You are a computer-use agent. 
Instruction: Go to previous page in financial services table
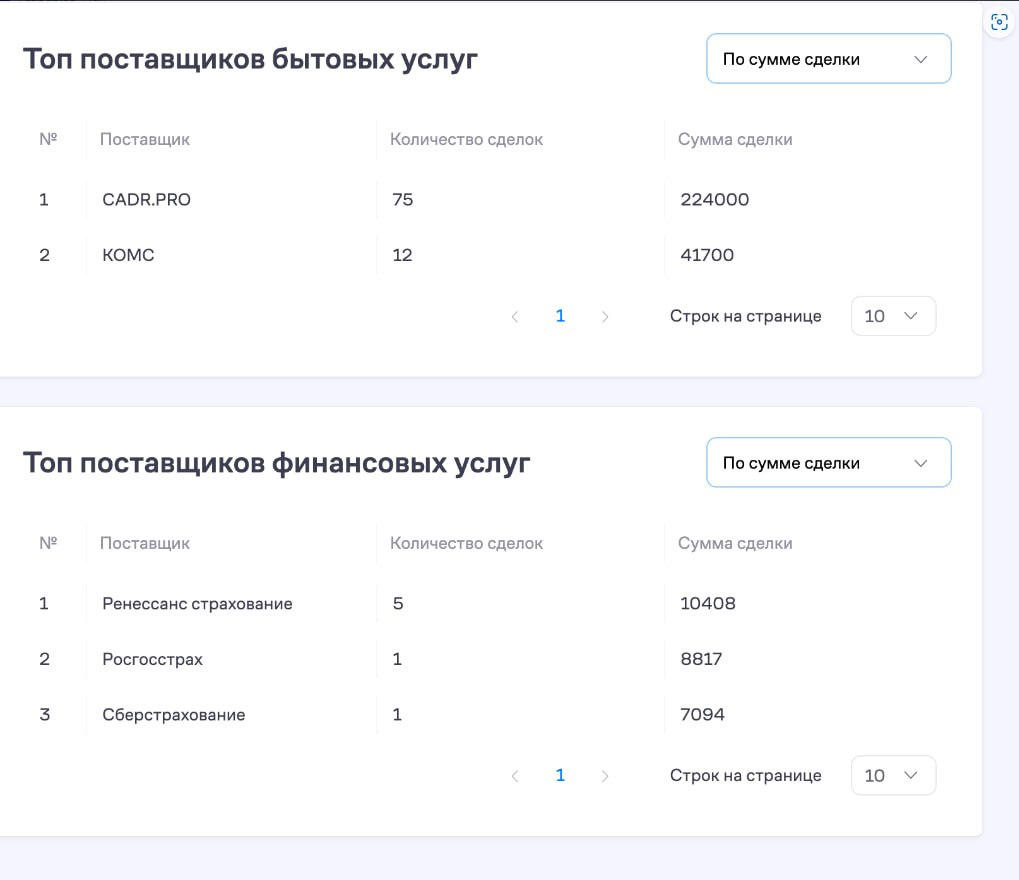(x=515, y=776)
